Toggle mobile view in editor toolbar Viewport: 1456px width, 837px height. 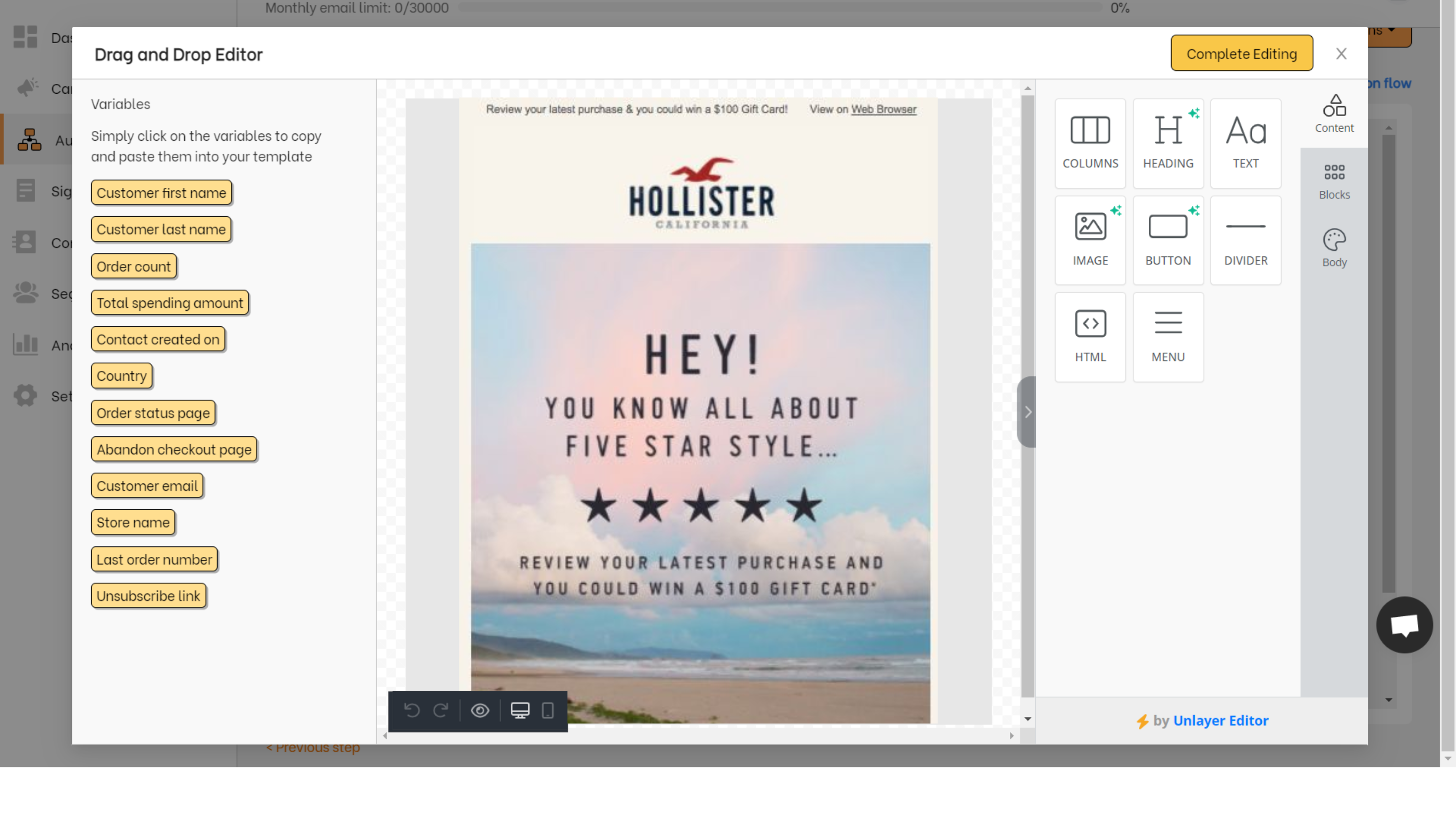(548, 711)
